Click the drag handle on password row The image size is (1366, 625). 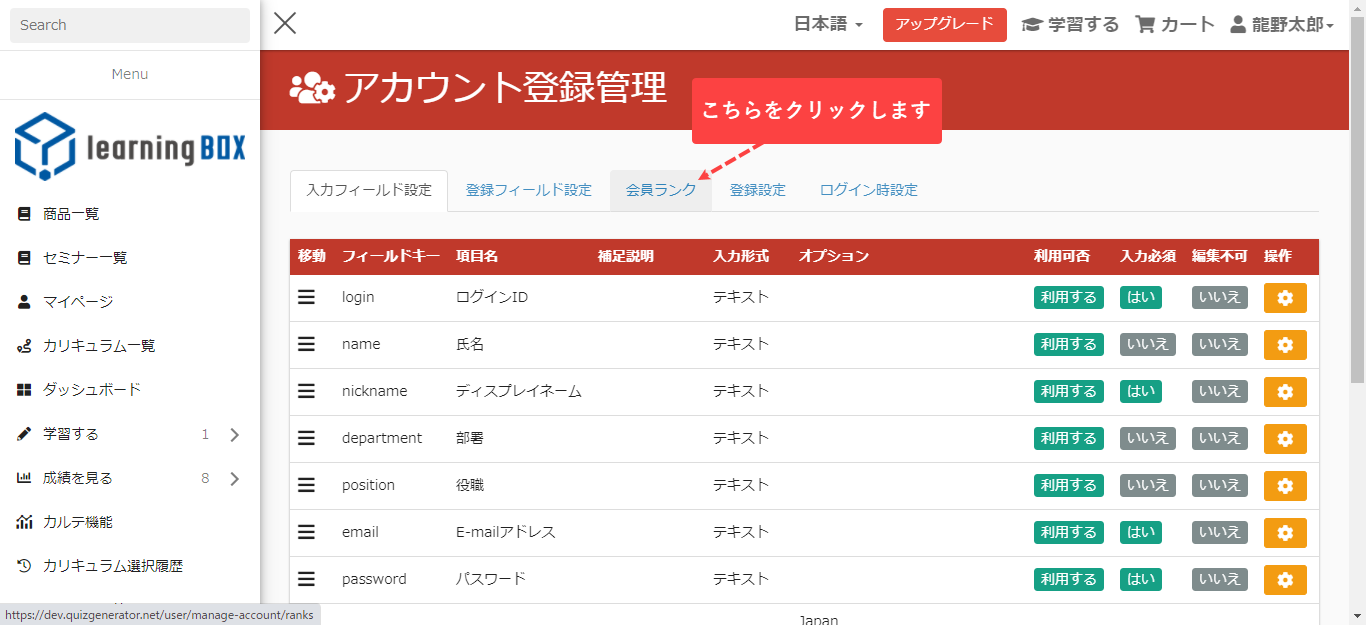pyautogui.click(x=306, y=579)
